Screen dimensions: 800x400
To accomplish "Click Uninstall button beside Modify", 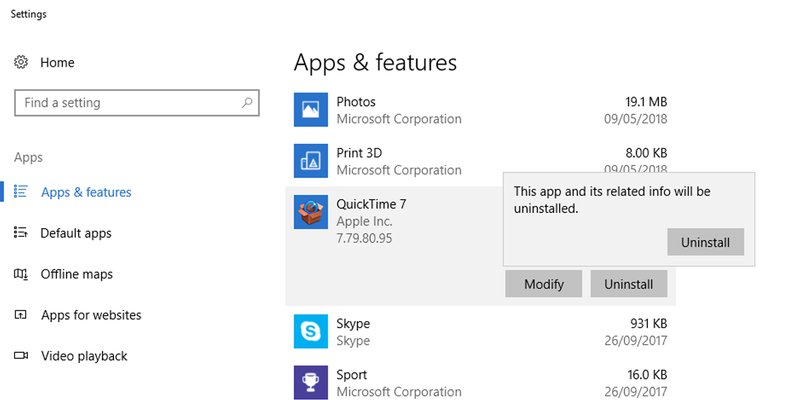I will 629,284.
